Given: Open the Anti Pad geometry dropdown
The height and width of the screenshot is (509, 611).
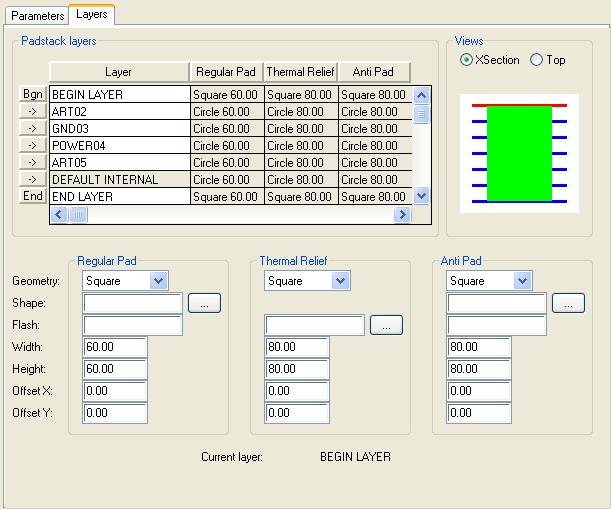Looking at the screenshot, I should pos(522,281).
